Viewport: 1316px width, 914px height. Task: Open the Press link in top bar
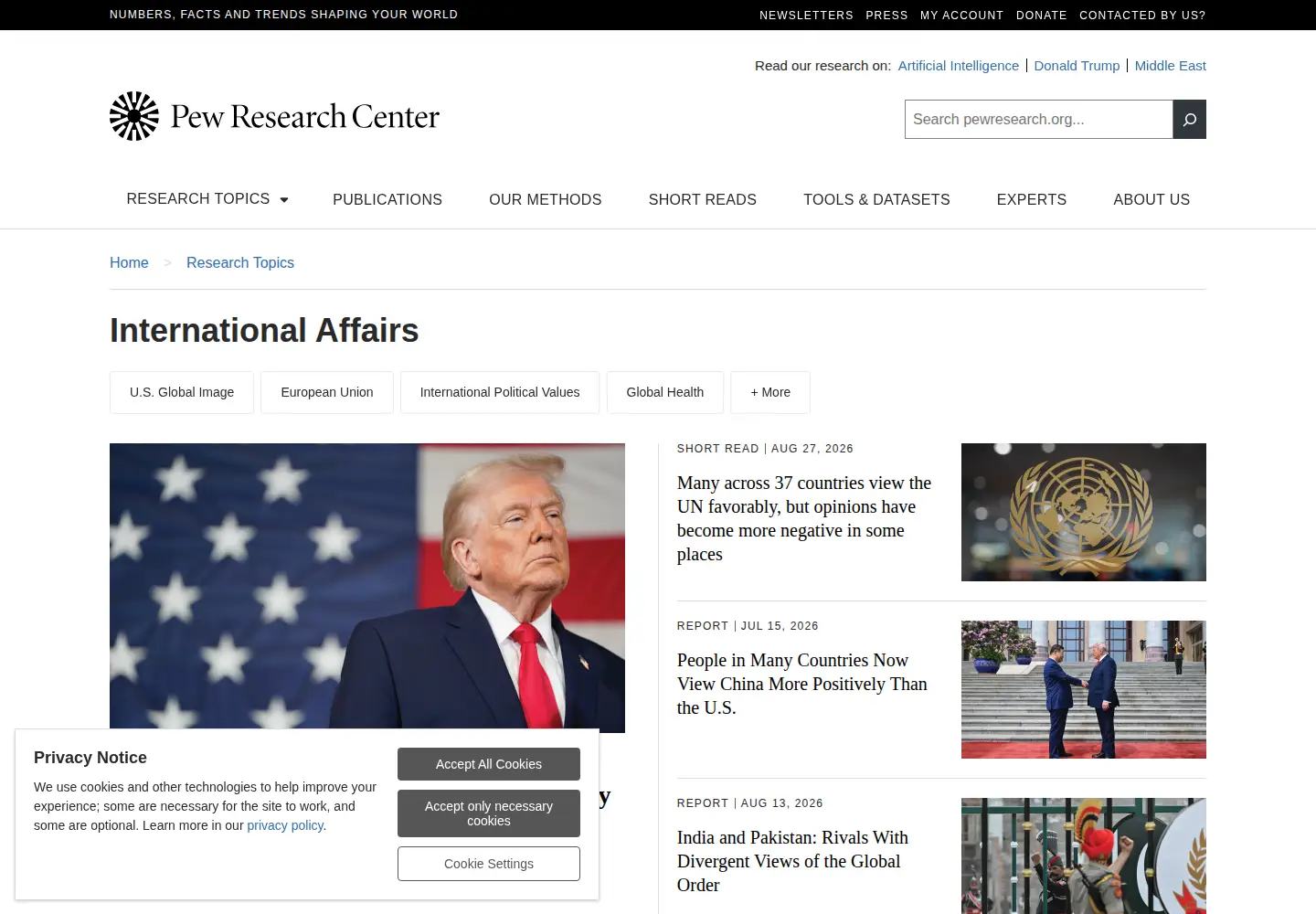(887, 16)
